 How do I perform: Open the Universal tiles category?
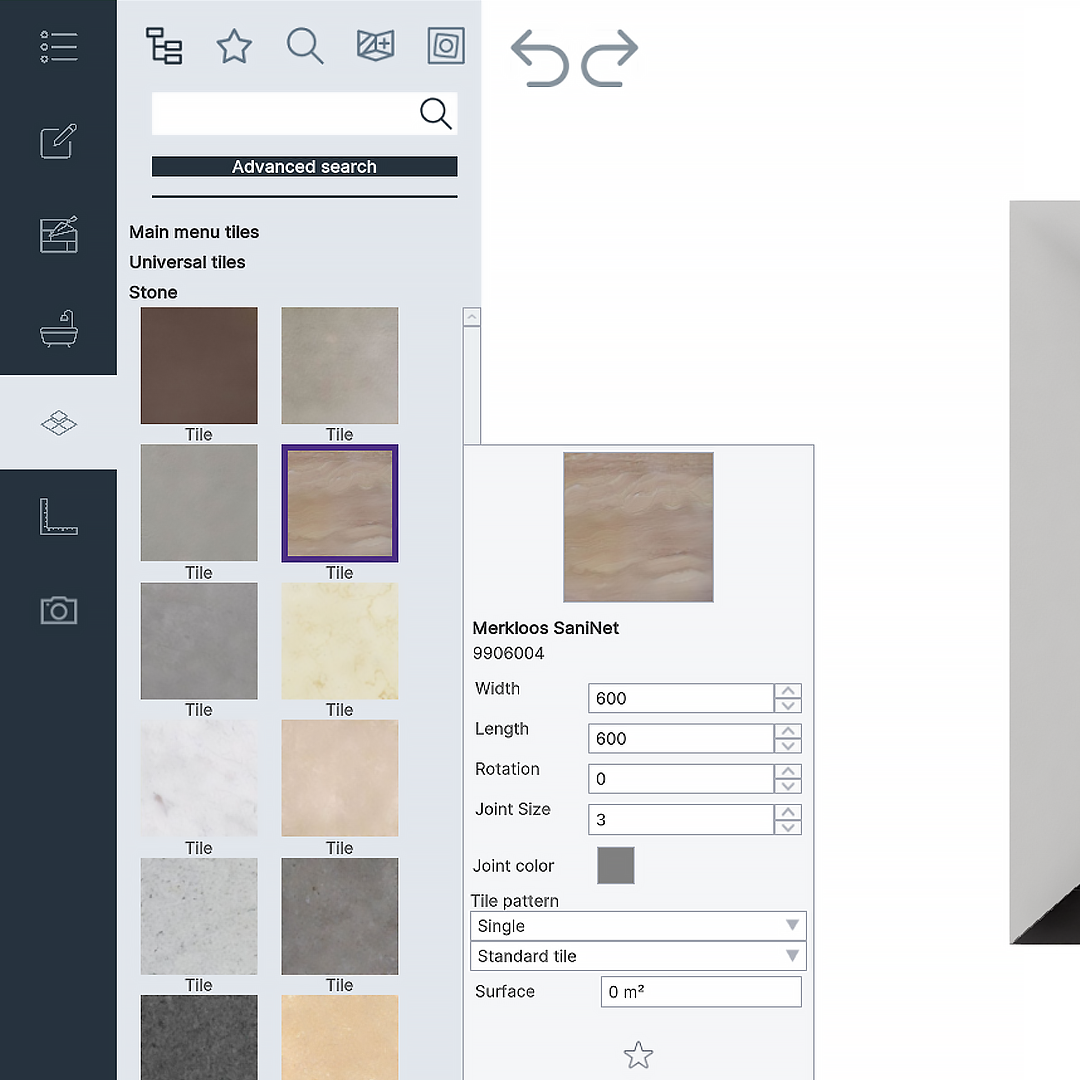point(187,262)
